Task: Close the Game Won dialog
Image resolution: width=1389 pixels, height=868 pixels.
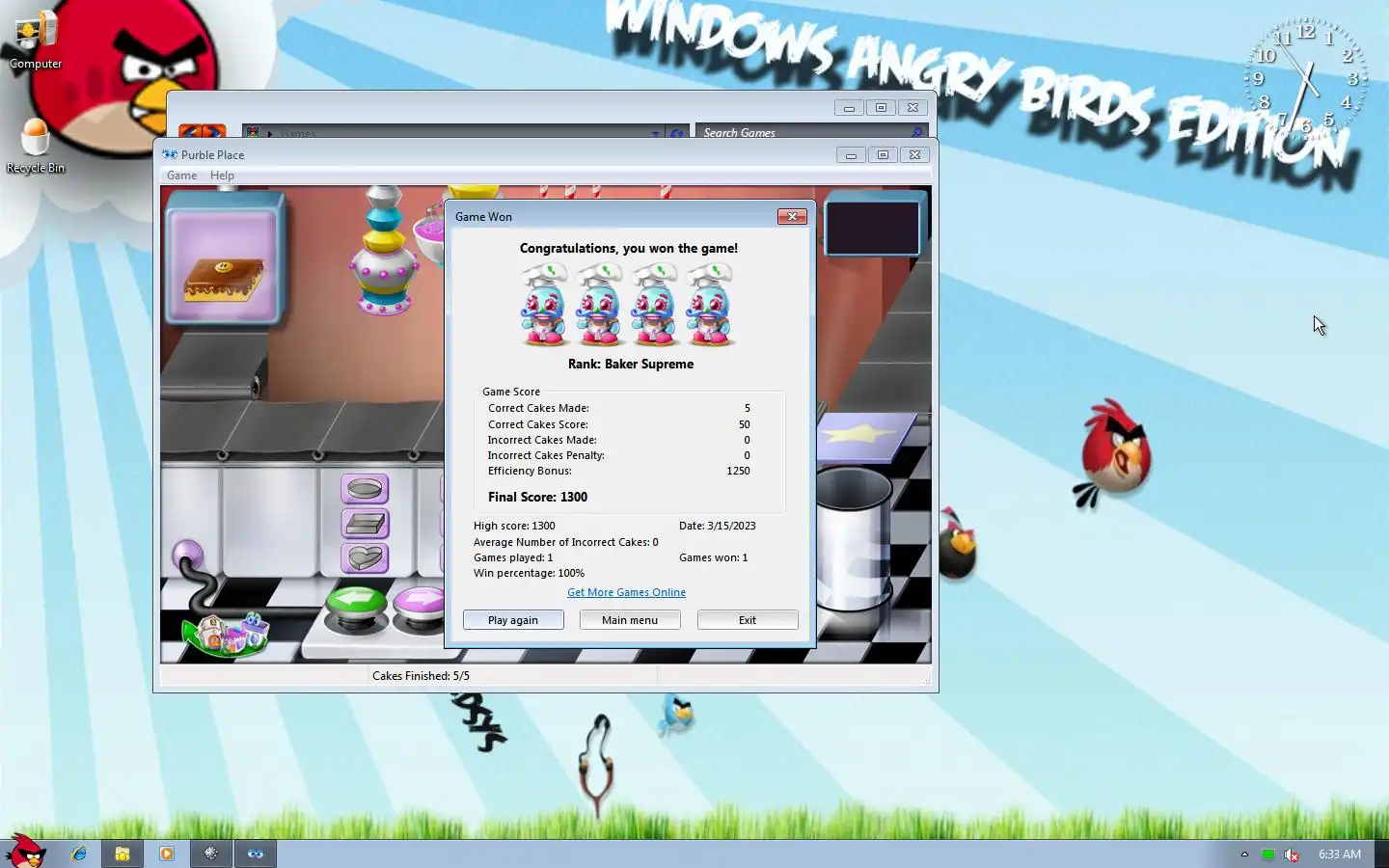Action: 792,216
